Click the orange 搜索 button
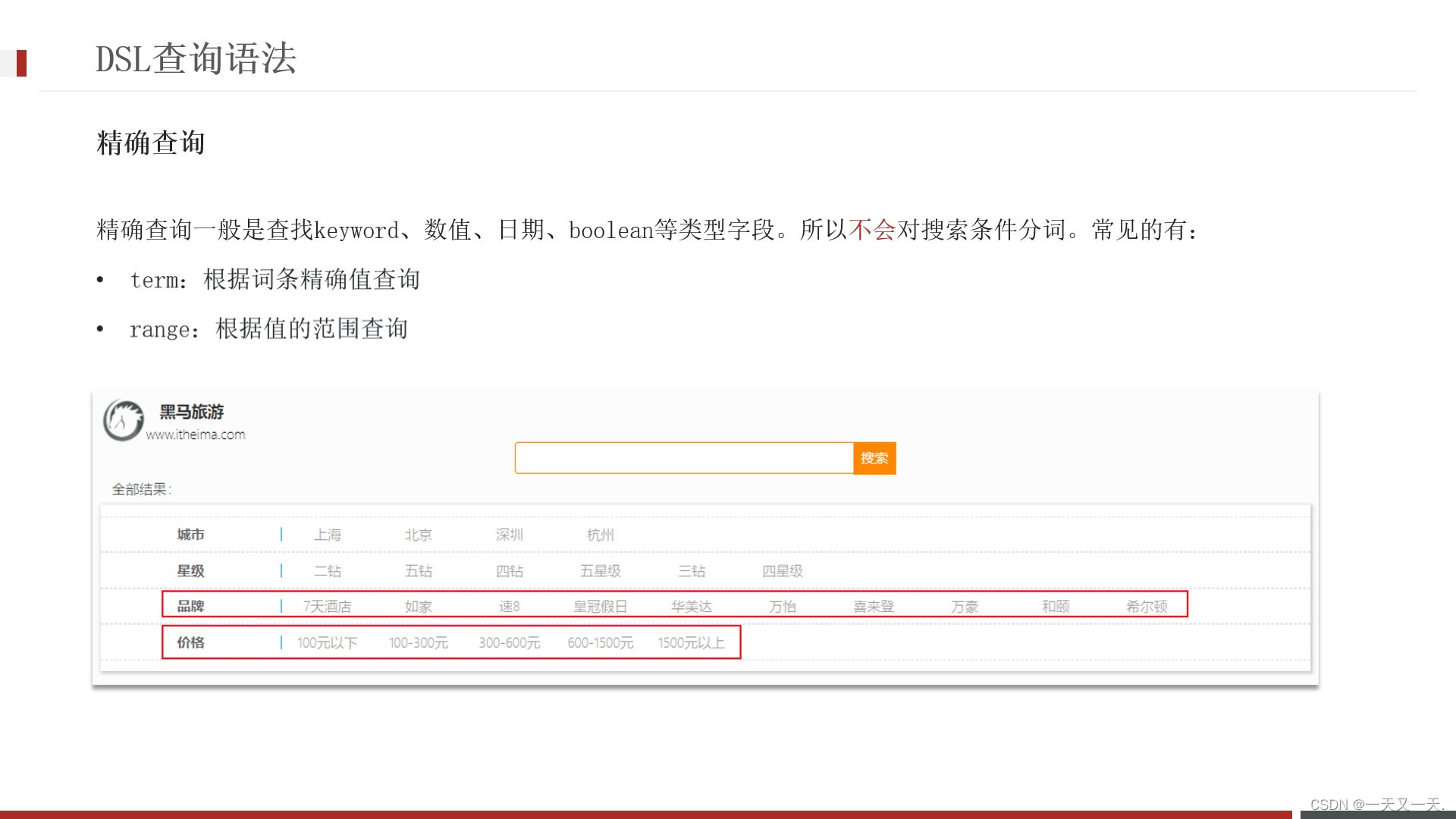 click(875, 458)
